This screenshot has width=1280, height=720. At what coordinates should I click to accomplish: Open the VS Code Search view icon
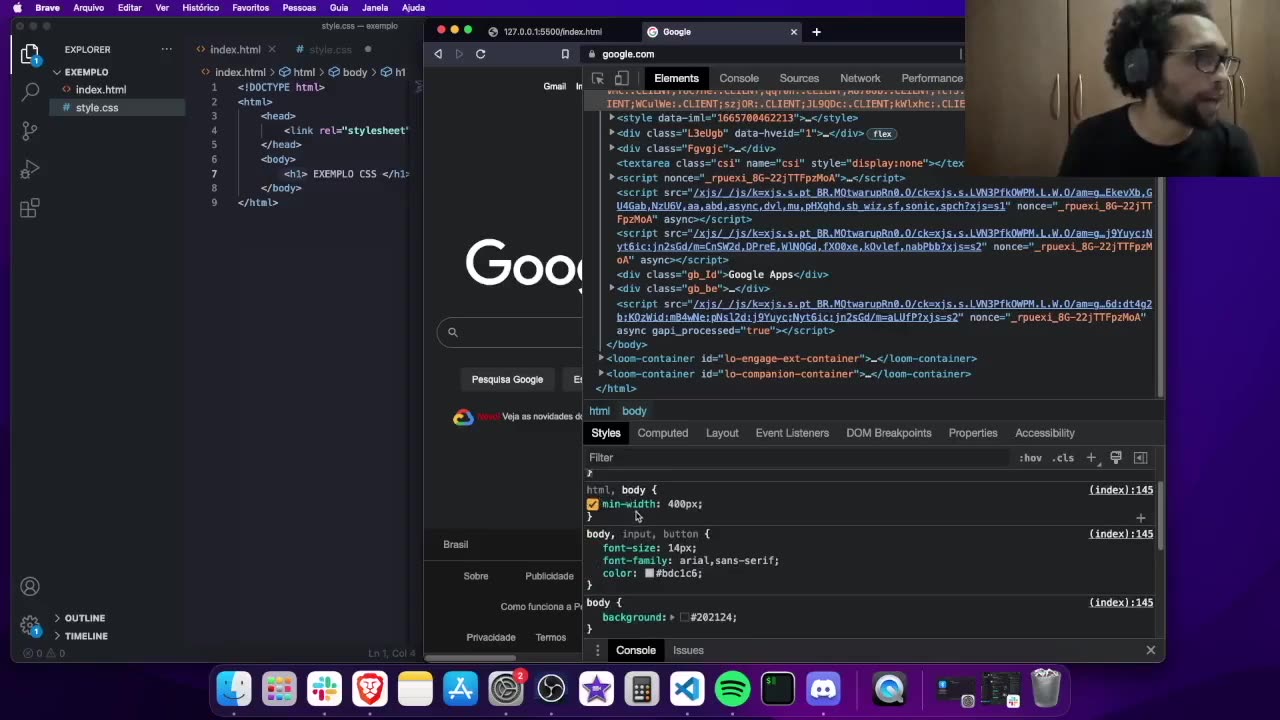pos(30,92)
